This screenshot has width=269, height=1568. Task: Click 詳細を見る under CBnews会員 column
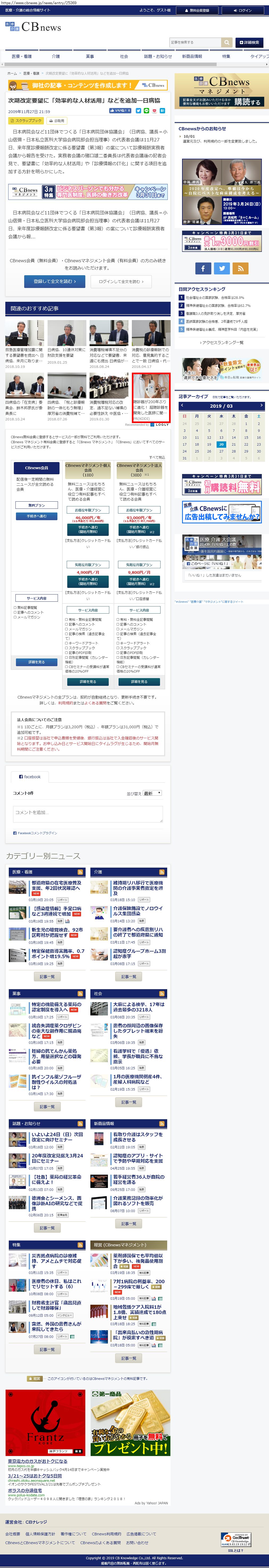[x=37, y=662]
